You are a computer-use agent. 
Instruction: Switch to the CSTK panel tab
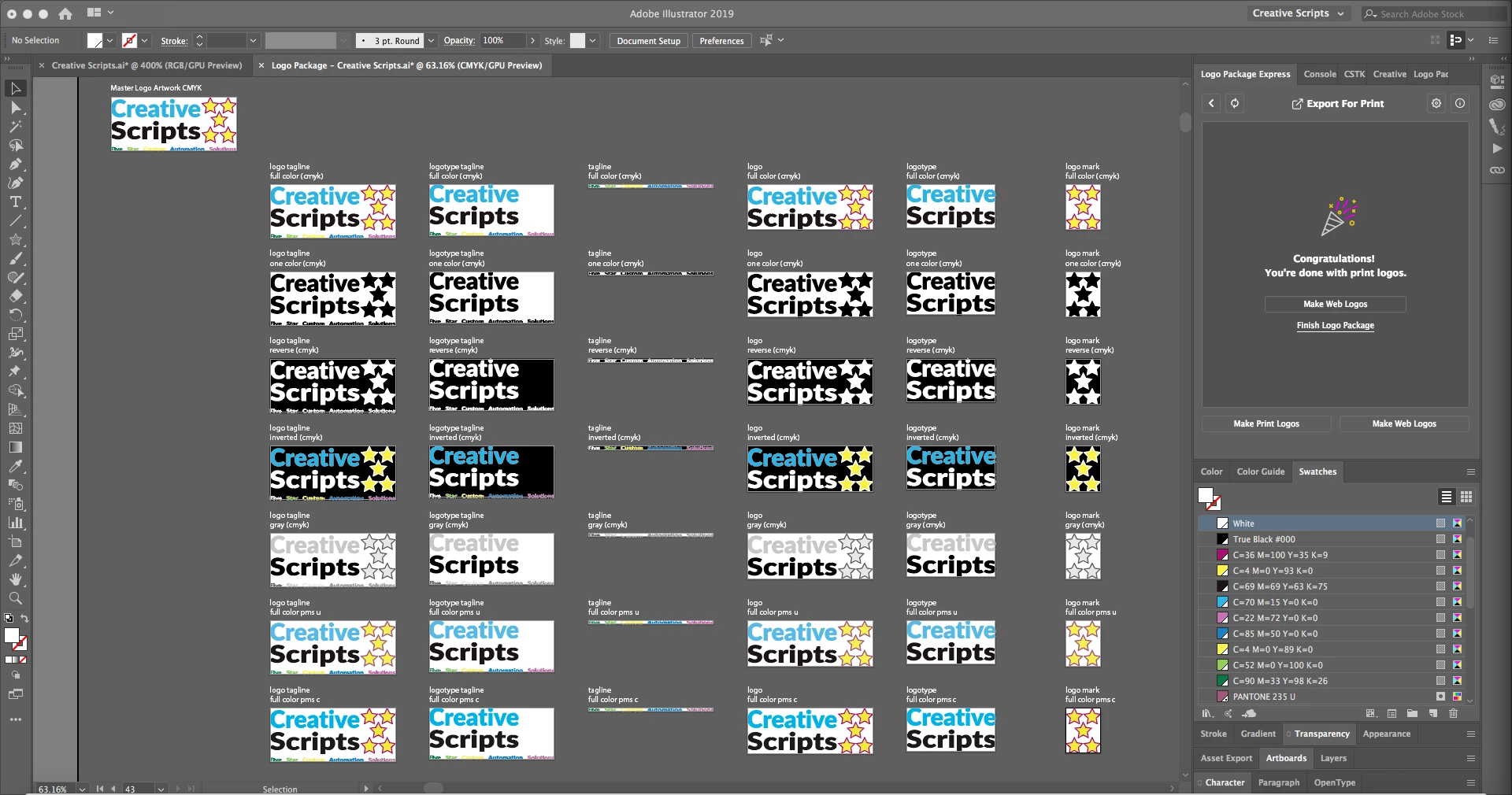click(1354, 74)
